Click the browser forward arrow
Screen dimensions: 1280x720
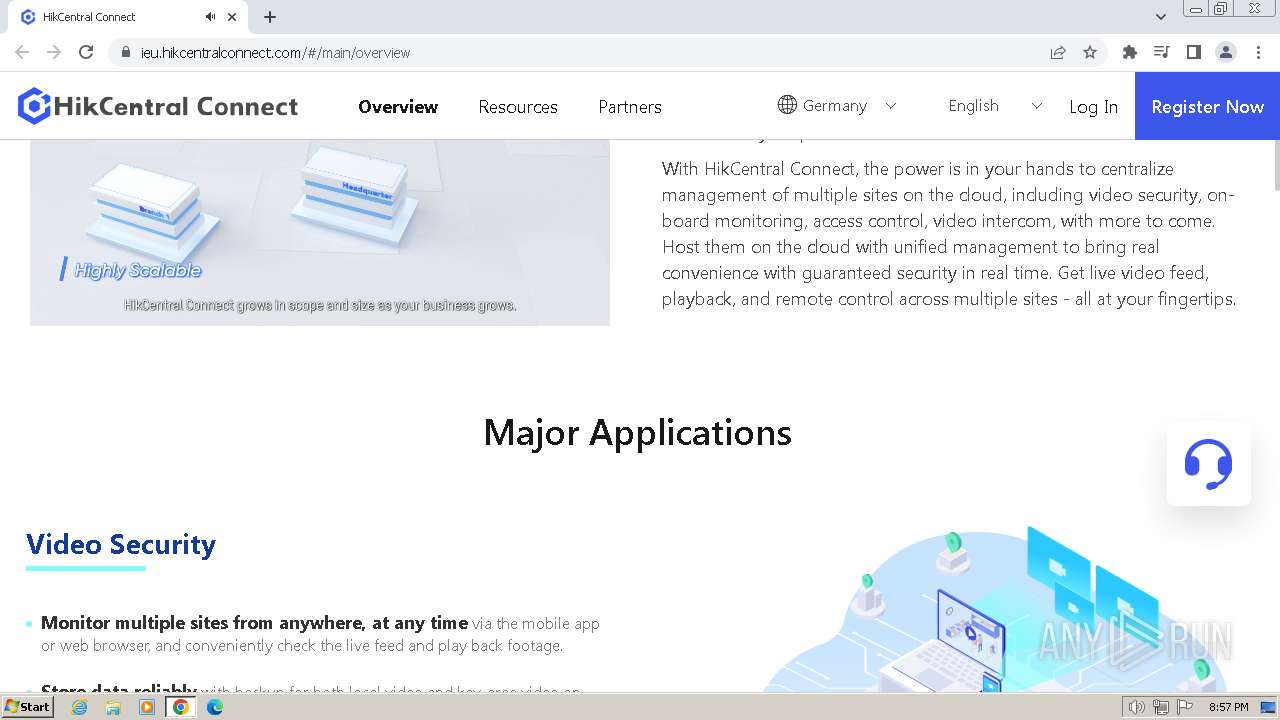pos(54,52)
